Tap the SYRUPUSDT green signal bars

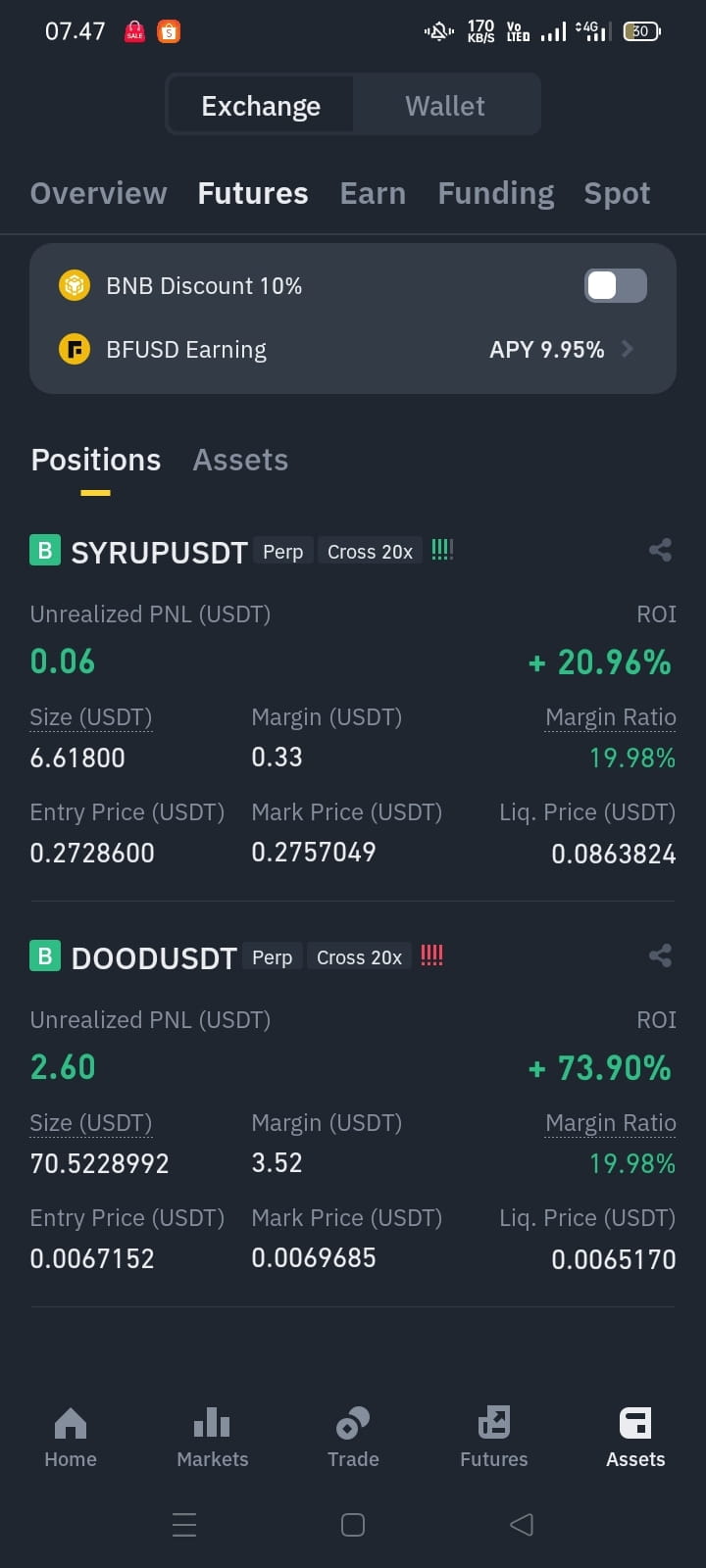442,550
